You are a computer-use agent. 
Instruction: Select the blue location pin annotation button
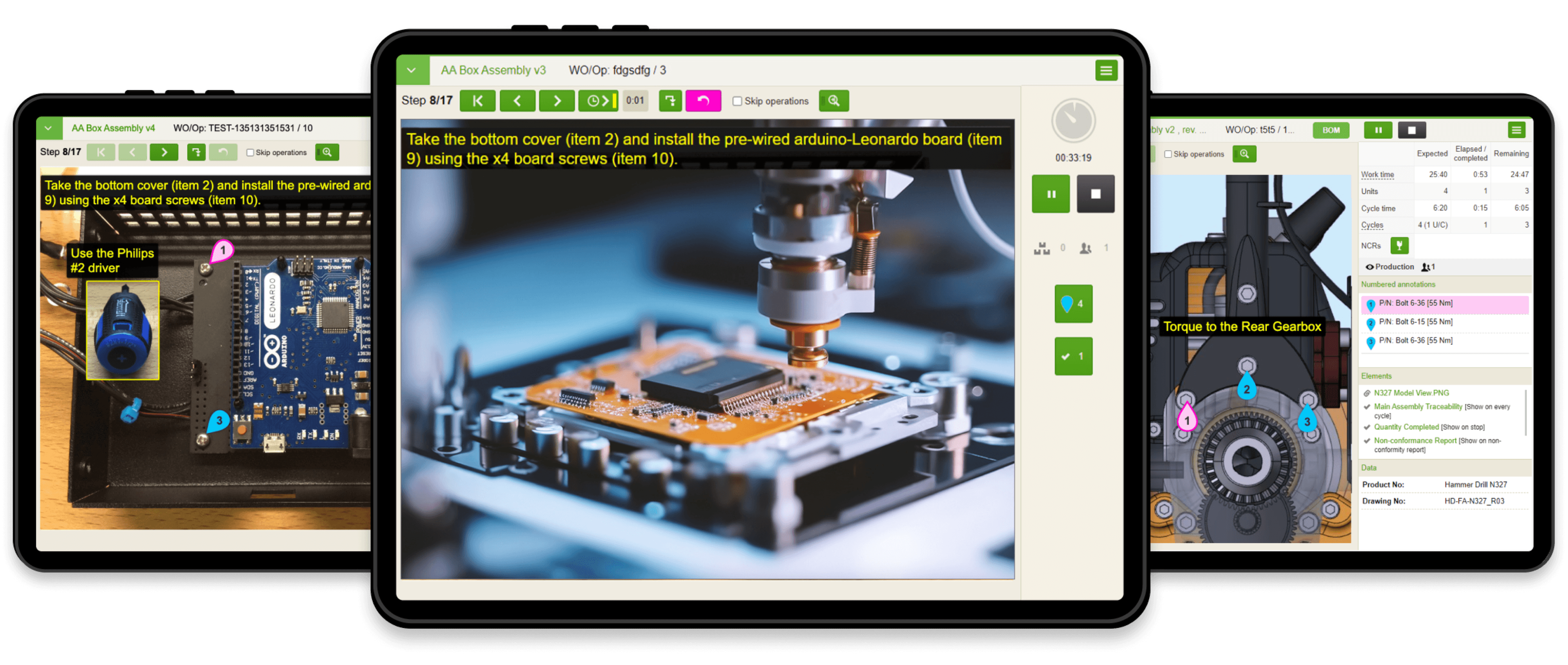[1073, 304]
